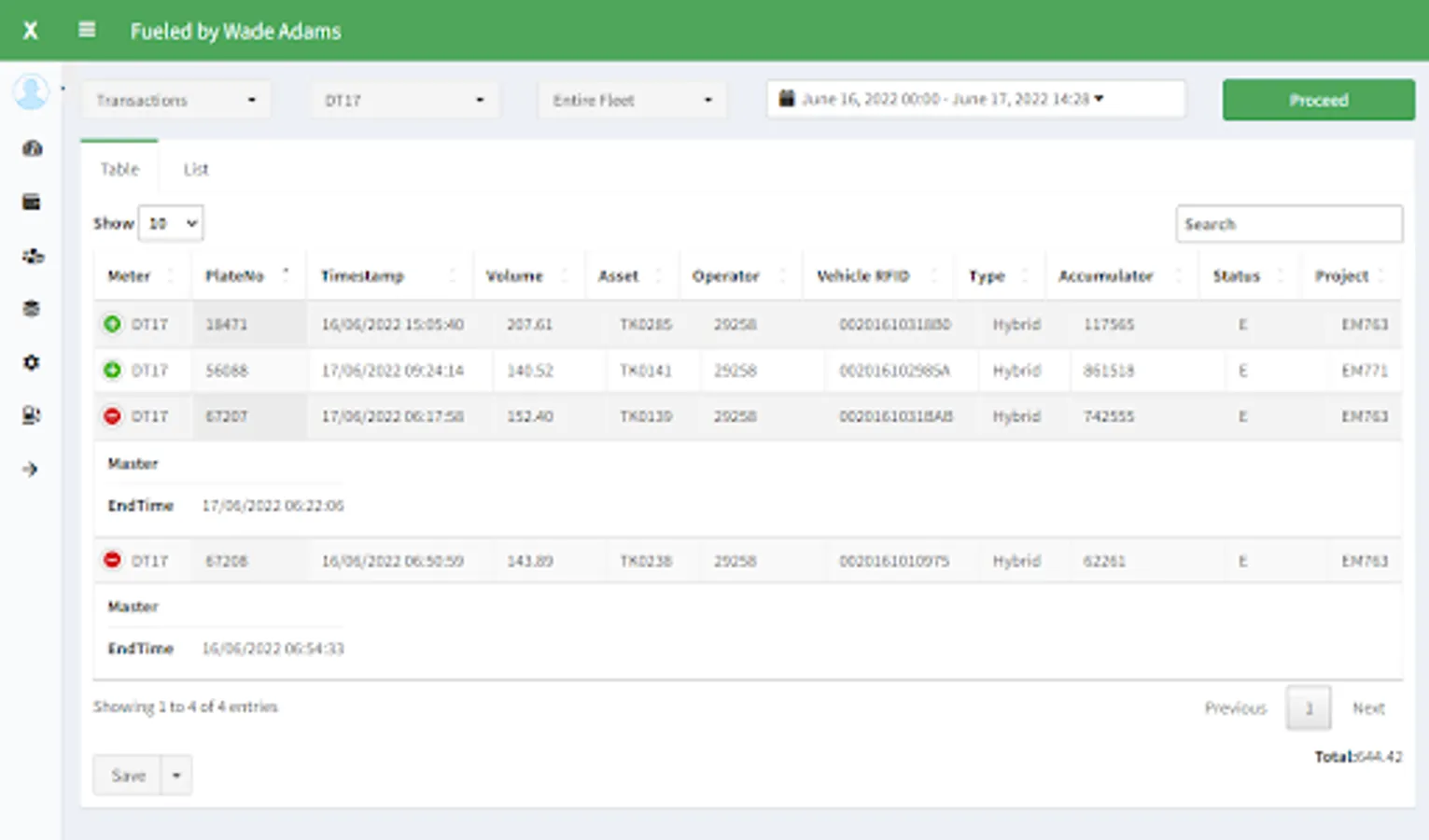Open the date range picker field
Viewport: 1429px width, 840px height.
coord(975,99)
